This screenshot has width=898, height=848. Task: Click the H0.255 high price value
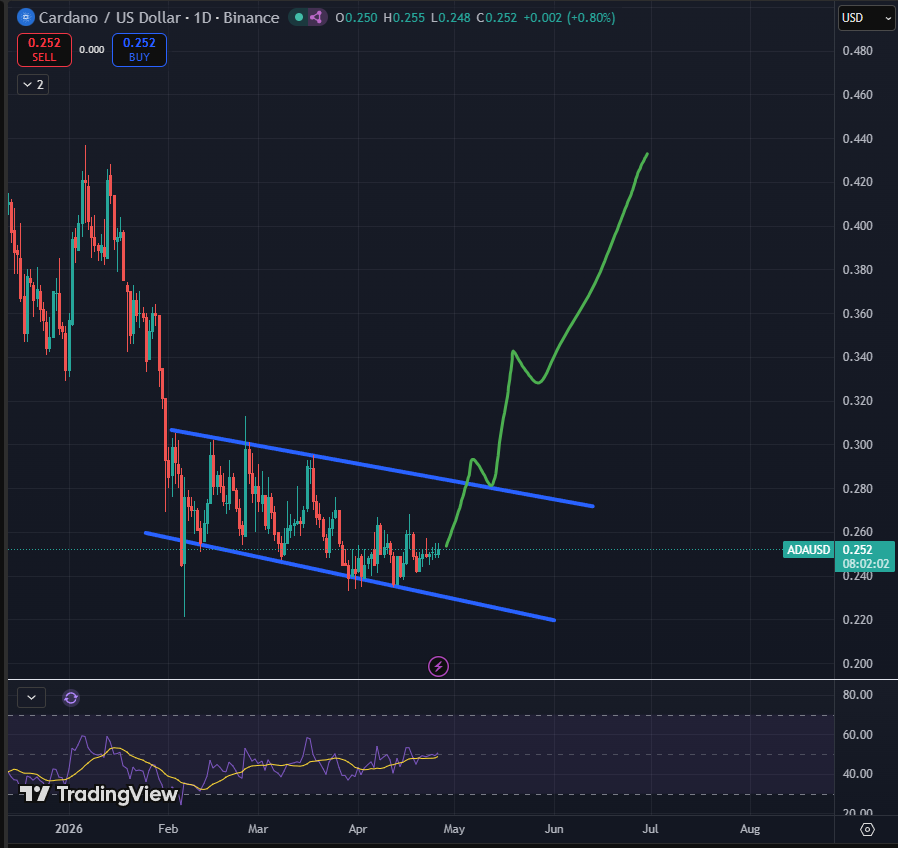404,18
